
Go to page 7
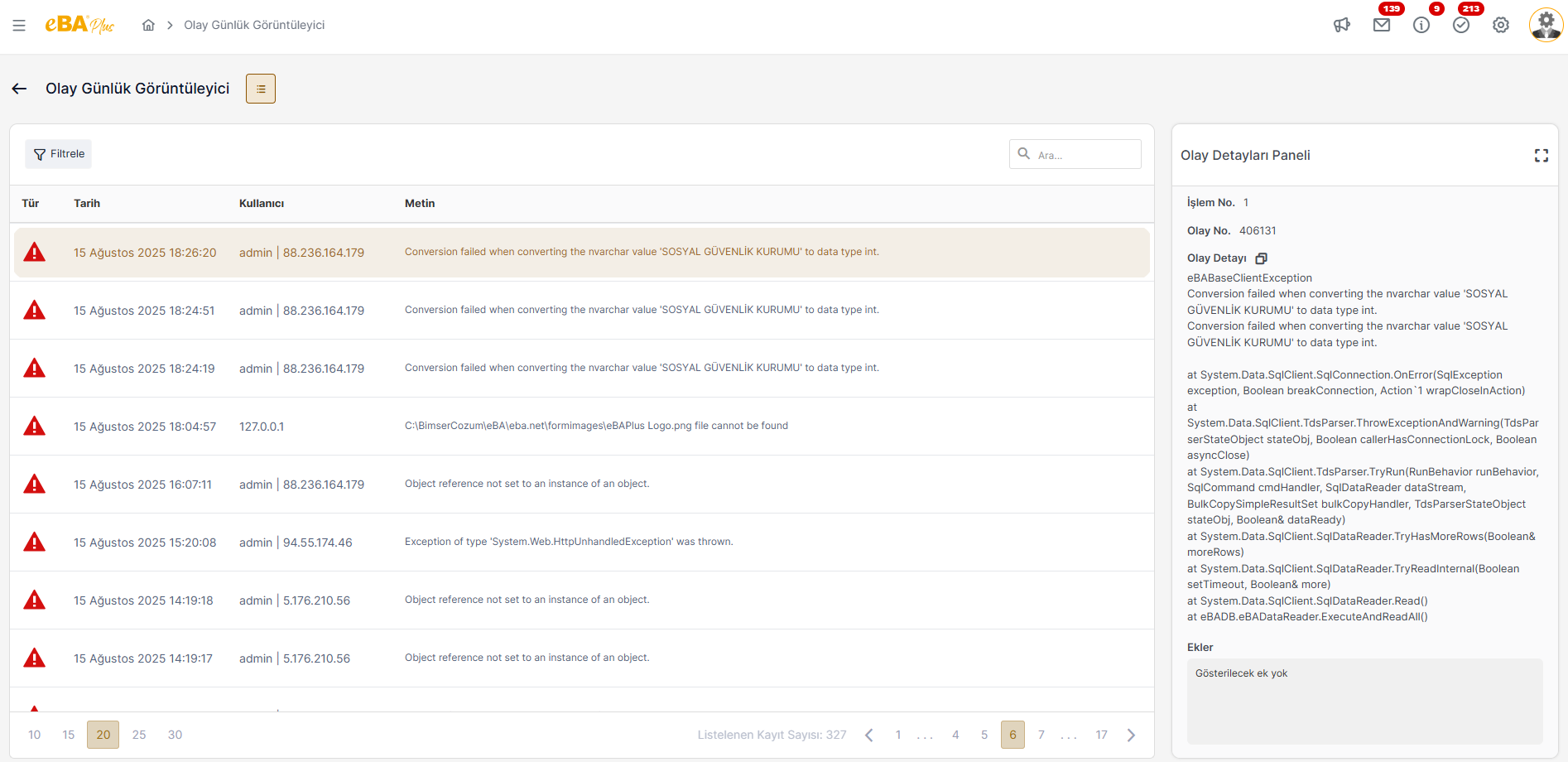pyautogui.click(x=1041, y=735)
